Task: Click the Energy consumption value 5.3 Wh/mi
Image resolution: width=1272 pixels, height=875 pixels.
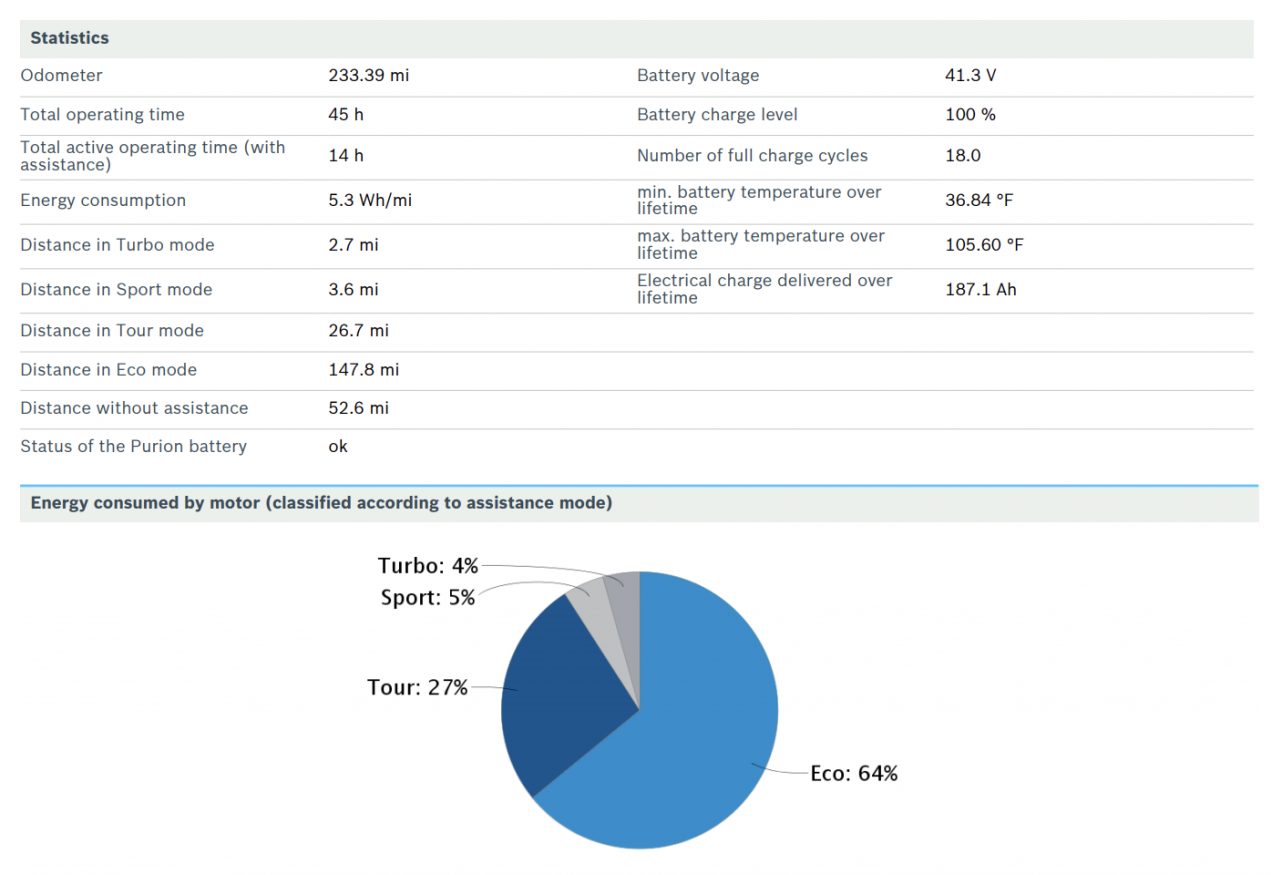Action: [x=370, y=201]
